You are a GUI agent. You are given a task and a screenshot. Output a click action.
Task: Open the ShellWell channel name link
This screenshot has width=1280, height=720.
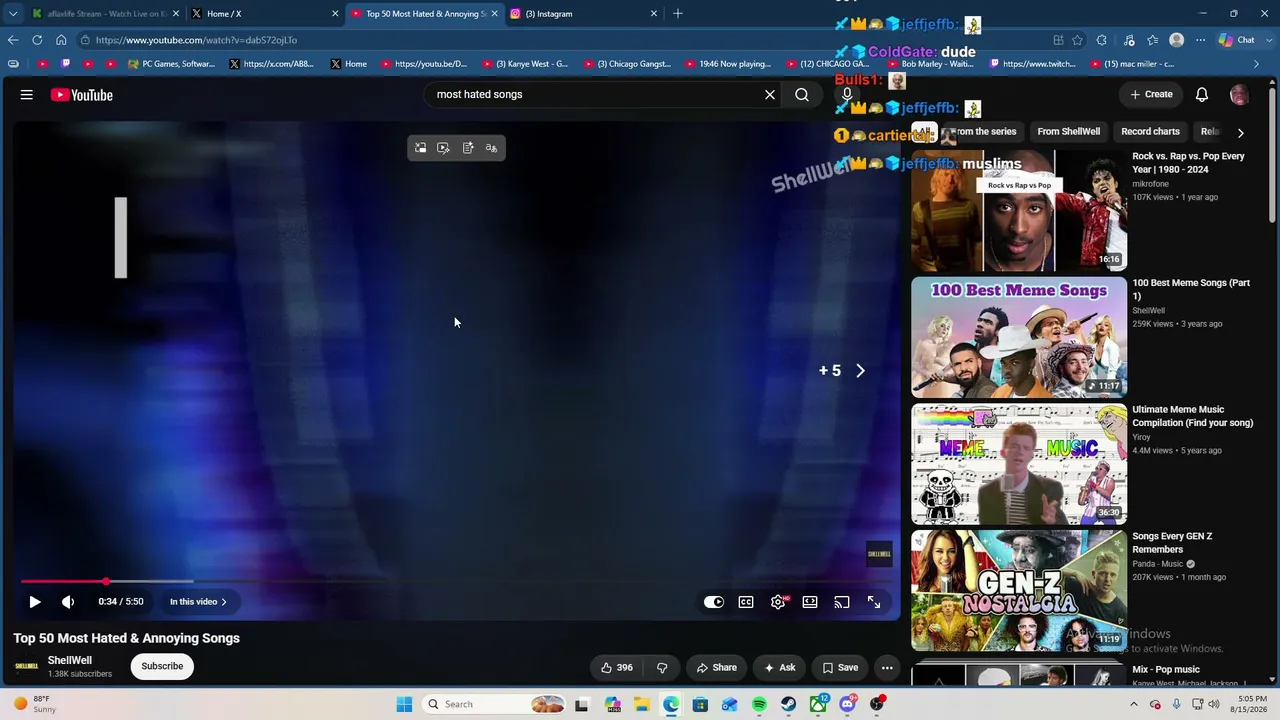pyautogui.click(x=70, y=660)
